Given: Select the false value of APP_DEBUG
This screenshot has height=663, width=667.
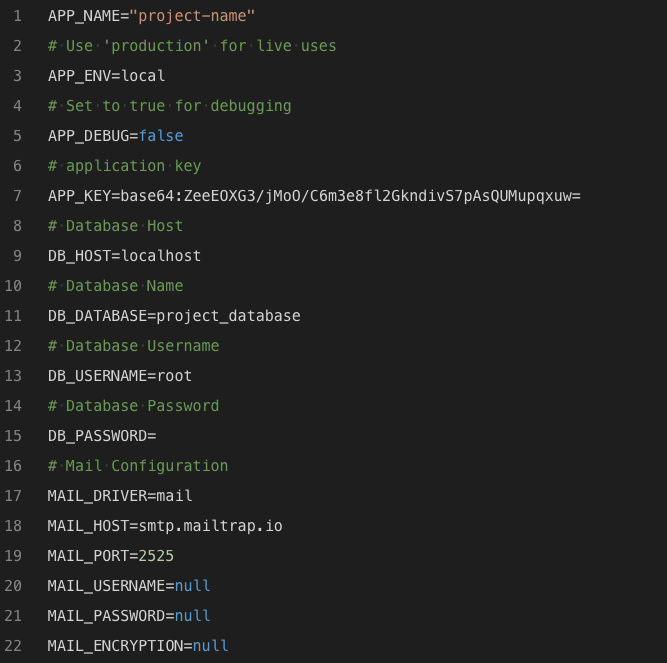Looking at the screenshot, I should pyautogui.click(x=161, y=136).
